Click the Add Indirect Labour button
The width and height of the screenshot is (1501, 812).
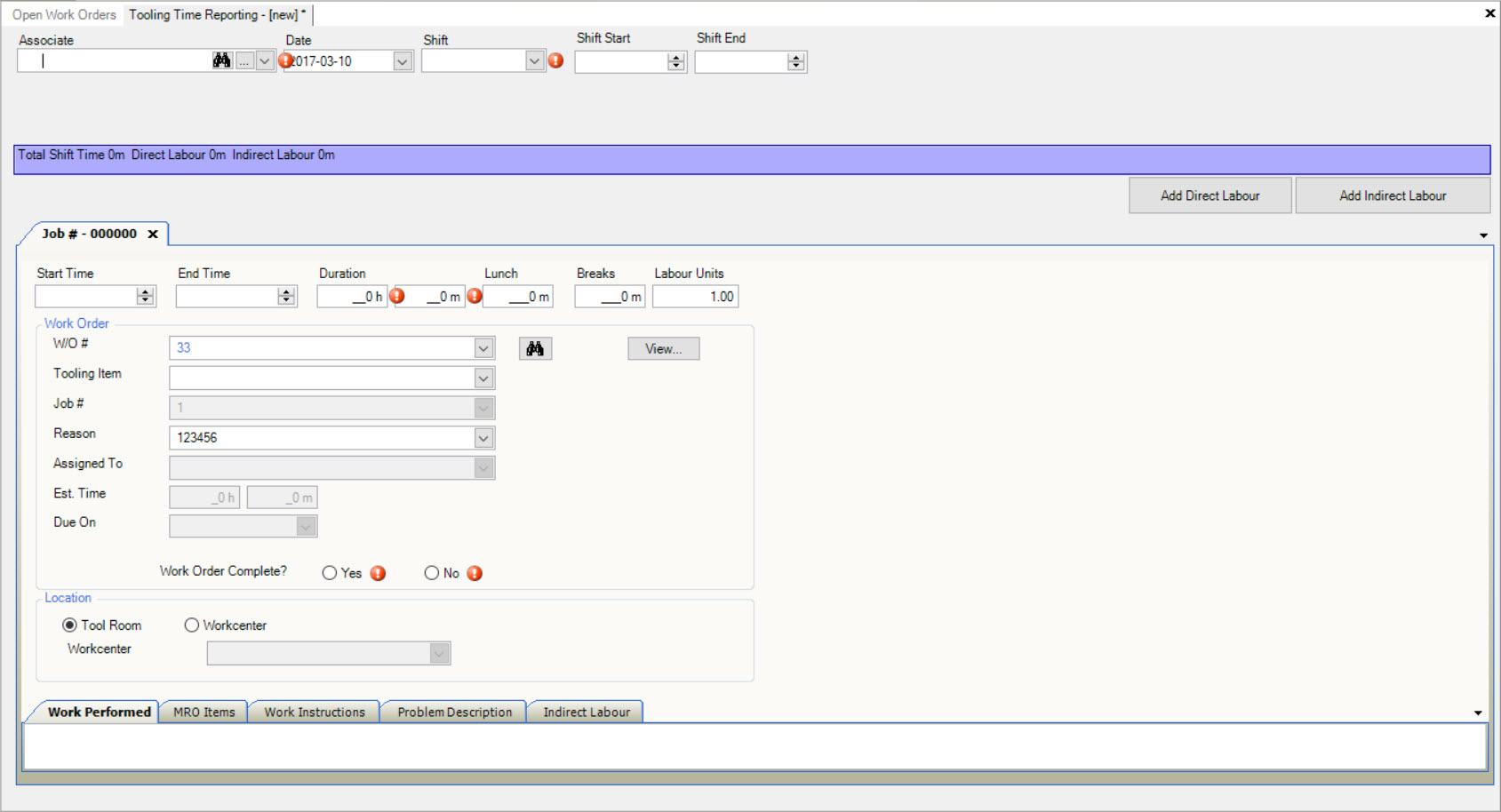1393,195
